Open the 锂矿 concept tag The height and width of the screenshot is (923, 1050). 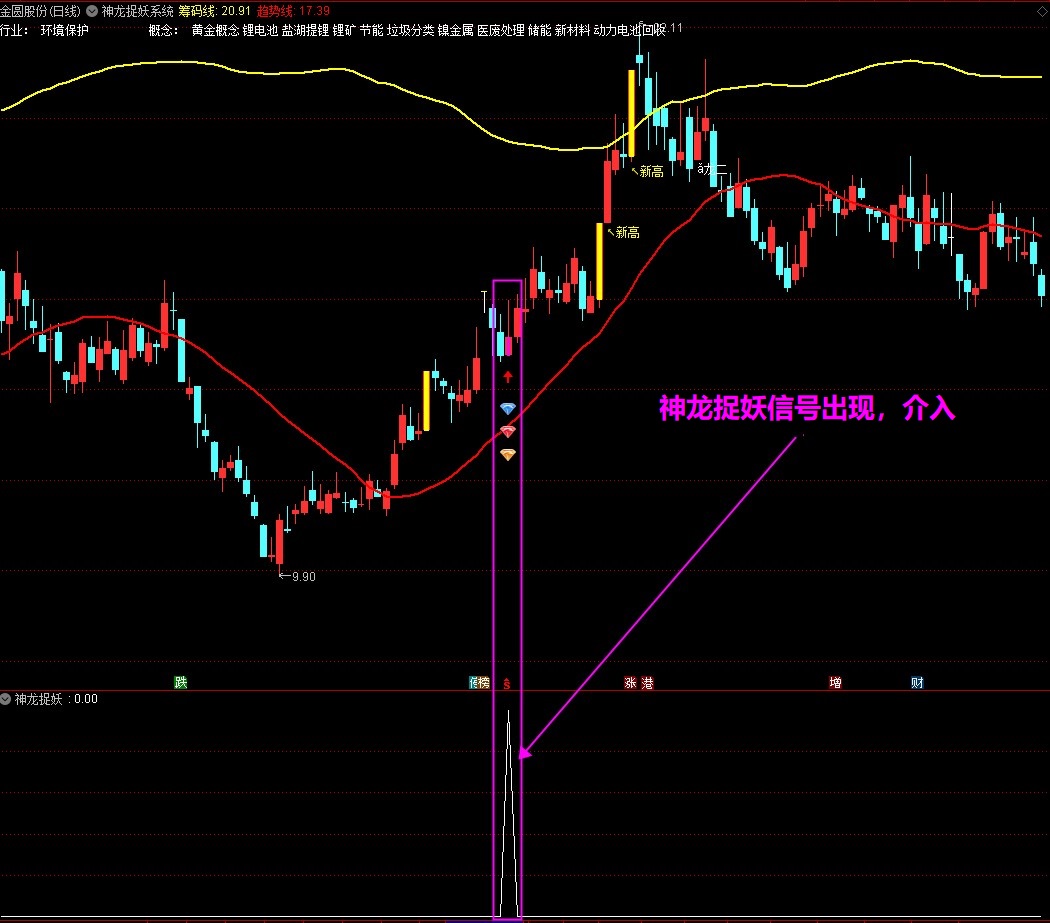(x=344, y=30)
